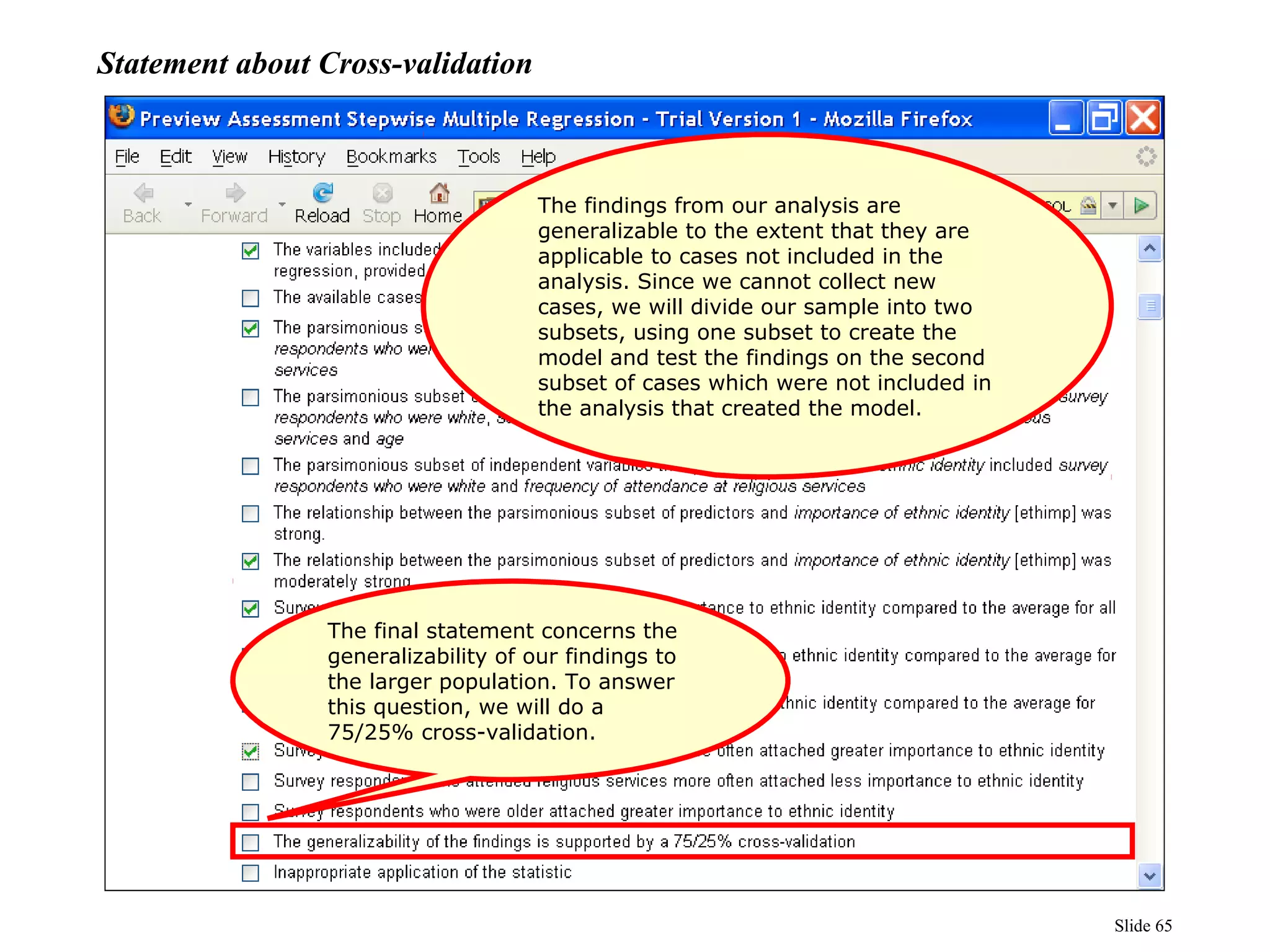Screen dimensions: 1270x952
Task: Click the Firefox logo in title bar
Action: point(122,116)
